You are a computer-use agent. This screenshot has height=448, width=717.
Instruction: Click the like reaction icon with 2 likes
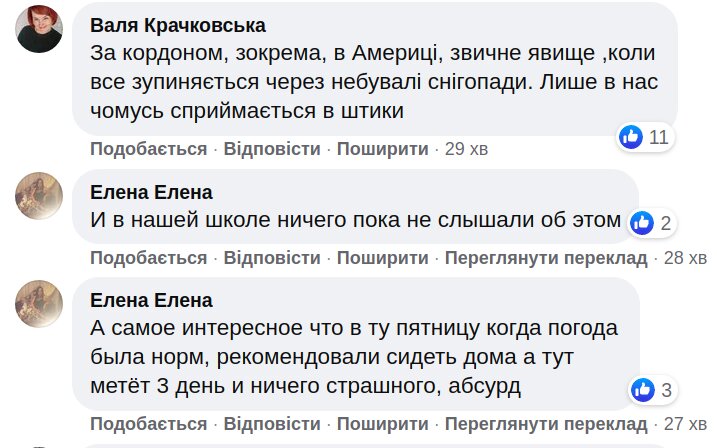point(642,223)
